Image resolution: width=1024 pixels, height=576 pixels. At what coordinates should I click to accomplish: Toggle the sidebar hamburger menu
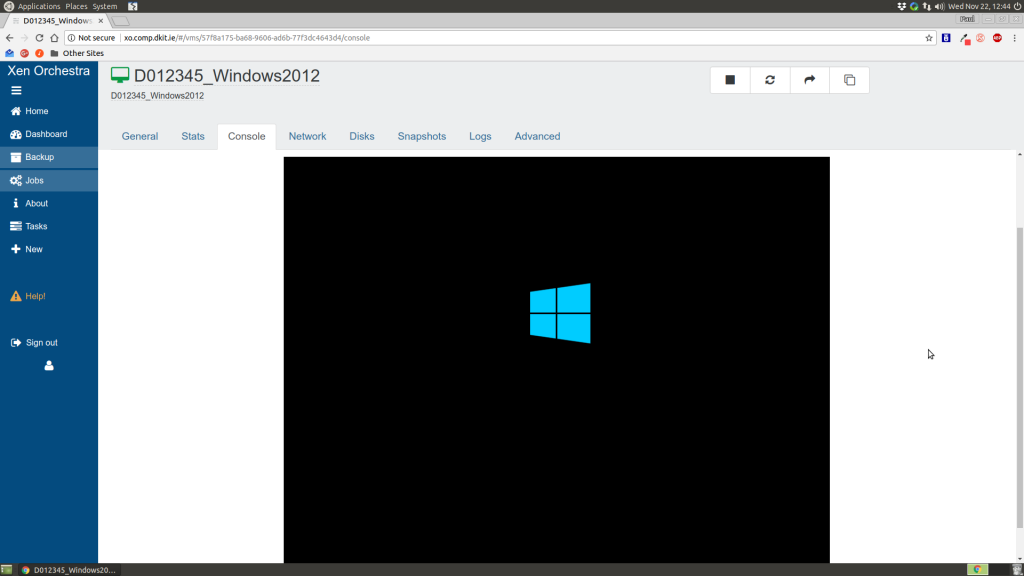click(16, 91)
